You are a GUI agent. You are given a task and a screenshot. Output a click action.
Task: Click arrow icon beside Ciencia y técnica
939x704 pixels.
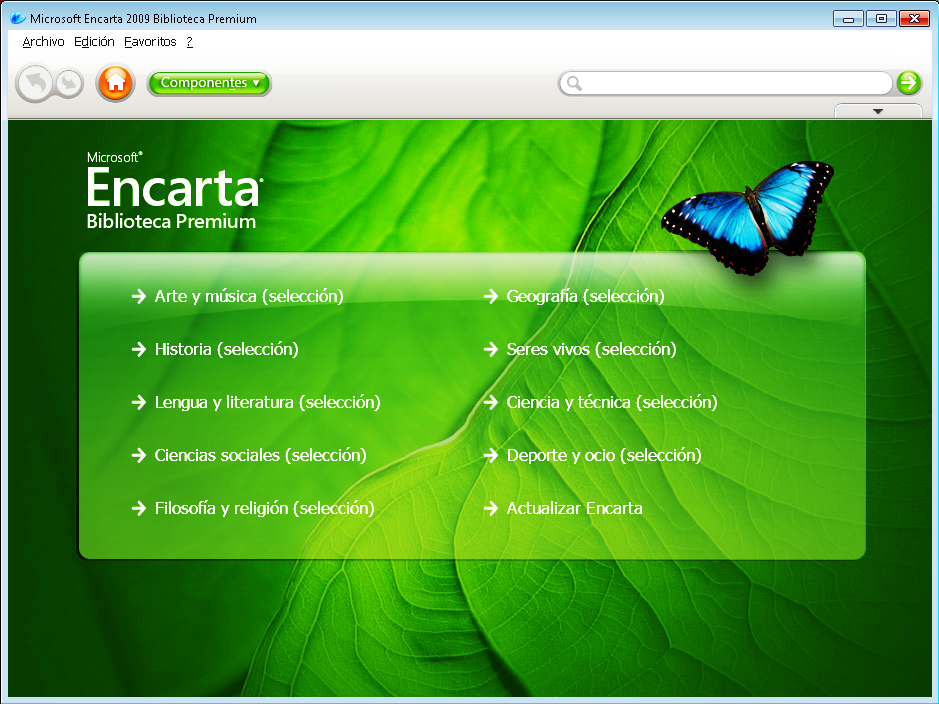(491, 402)
